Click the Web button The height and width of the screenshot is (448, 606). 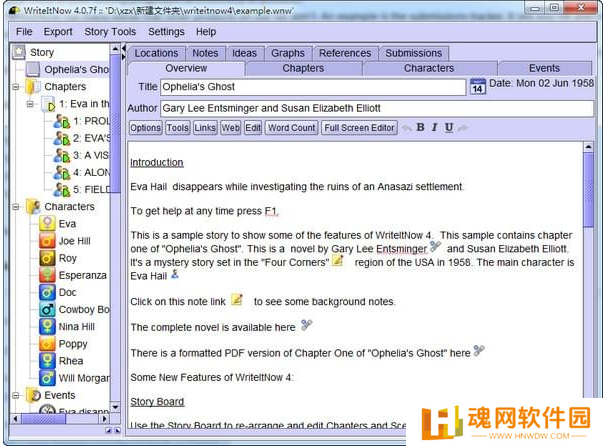pos(230,128)
